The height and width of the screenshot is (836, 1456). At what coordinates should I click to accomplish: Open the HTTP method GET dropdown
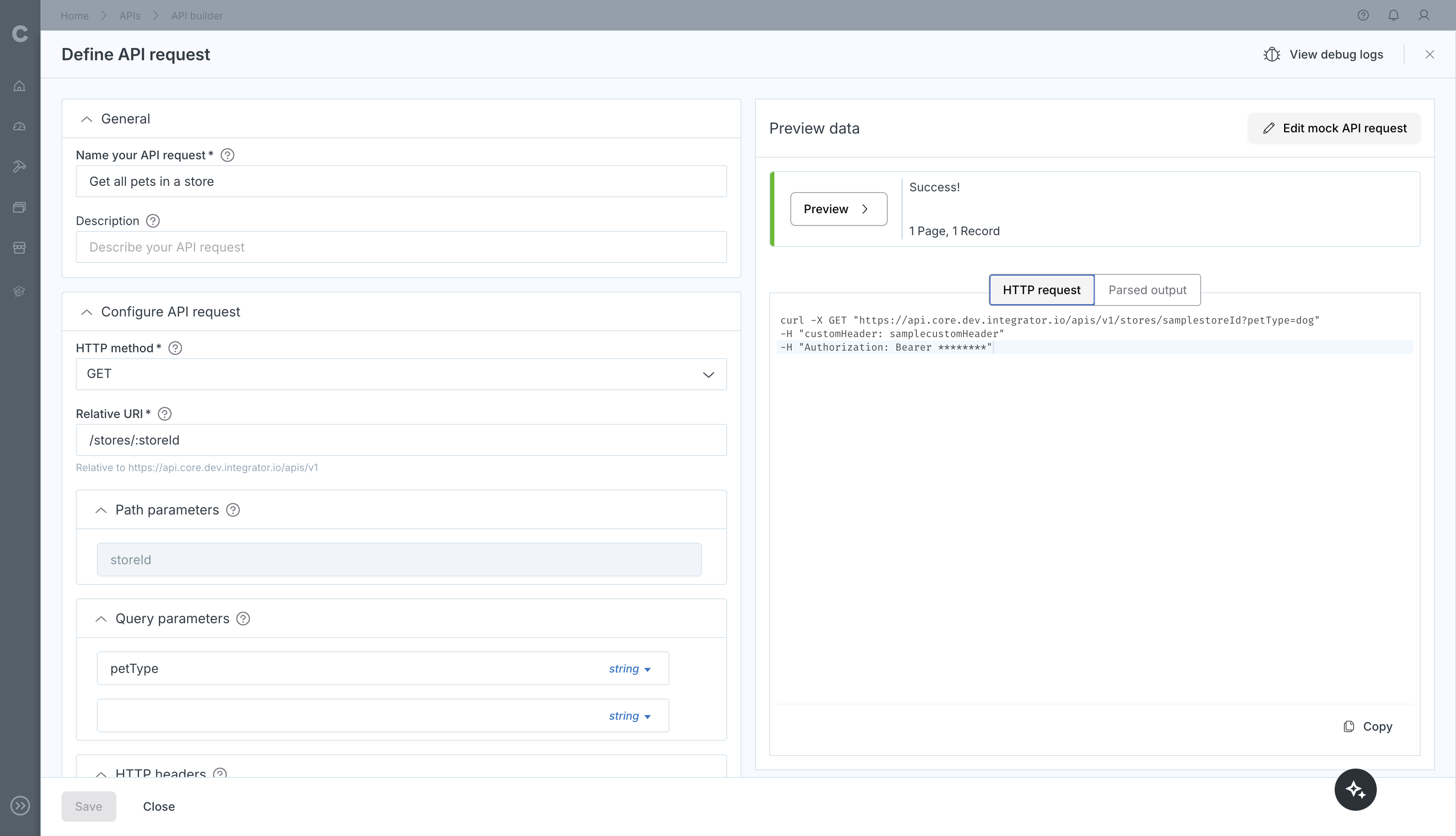pos(401,374)
